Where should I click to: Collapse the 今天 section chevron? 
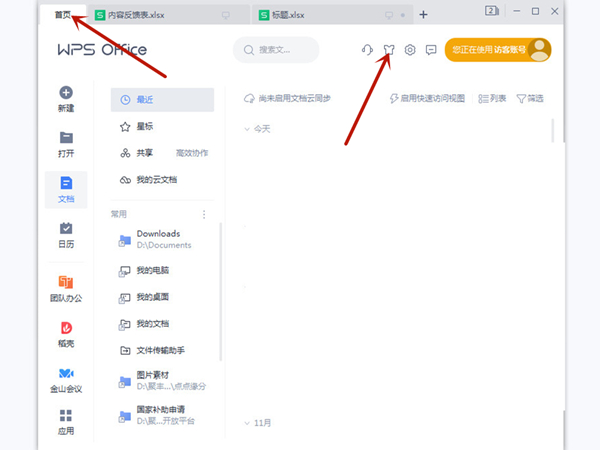tap(248, 129)
